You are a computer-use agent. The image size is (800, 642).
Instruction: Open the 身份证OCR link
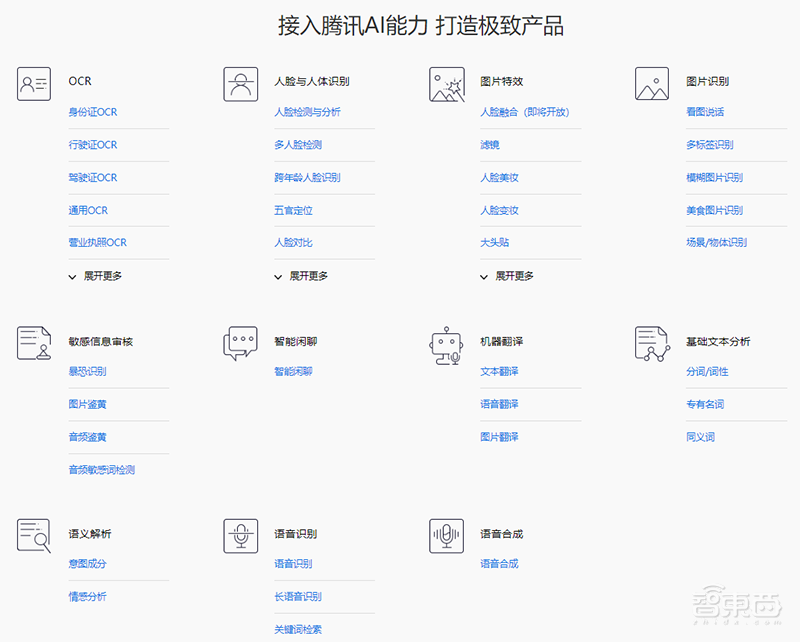pos(93,112)
